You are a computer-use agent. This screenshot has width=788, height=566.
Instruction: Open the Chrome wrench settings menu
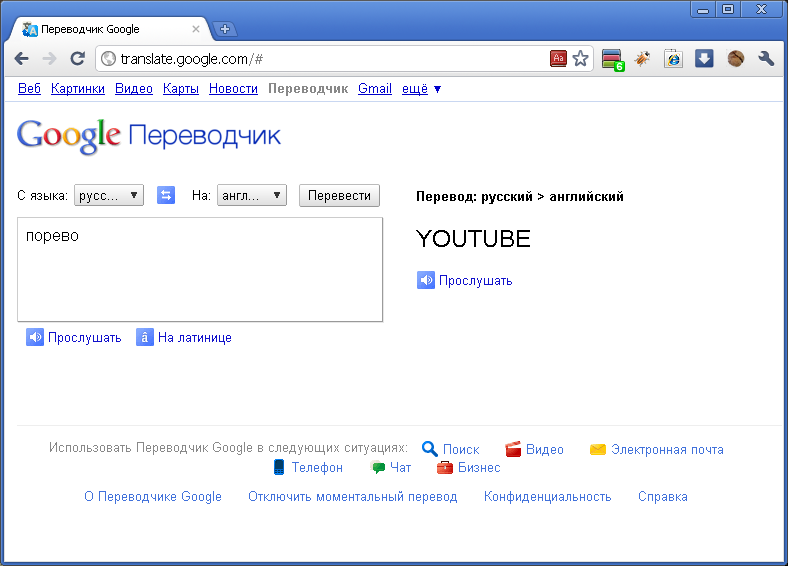766,59
